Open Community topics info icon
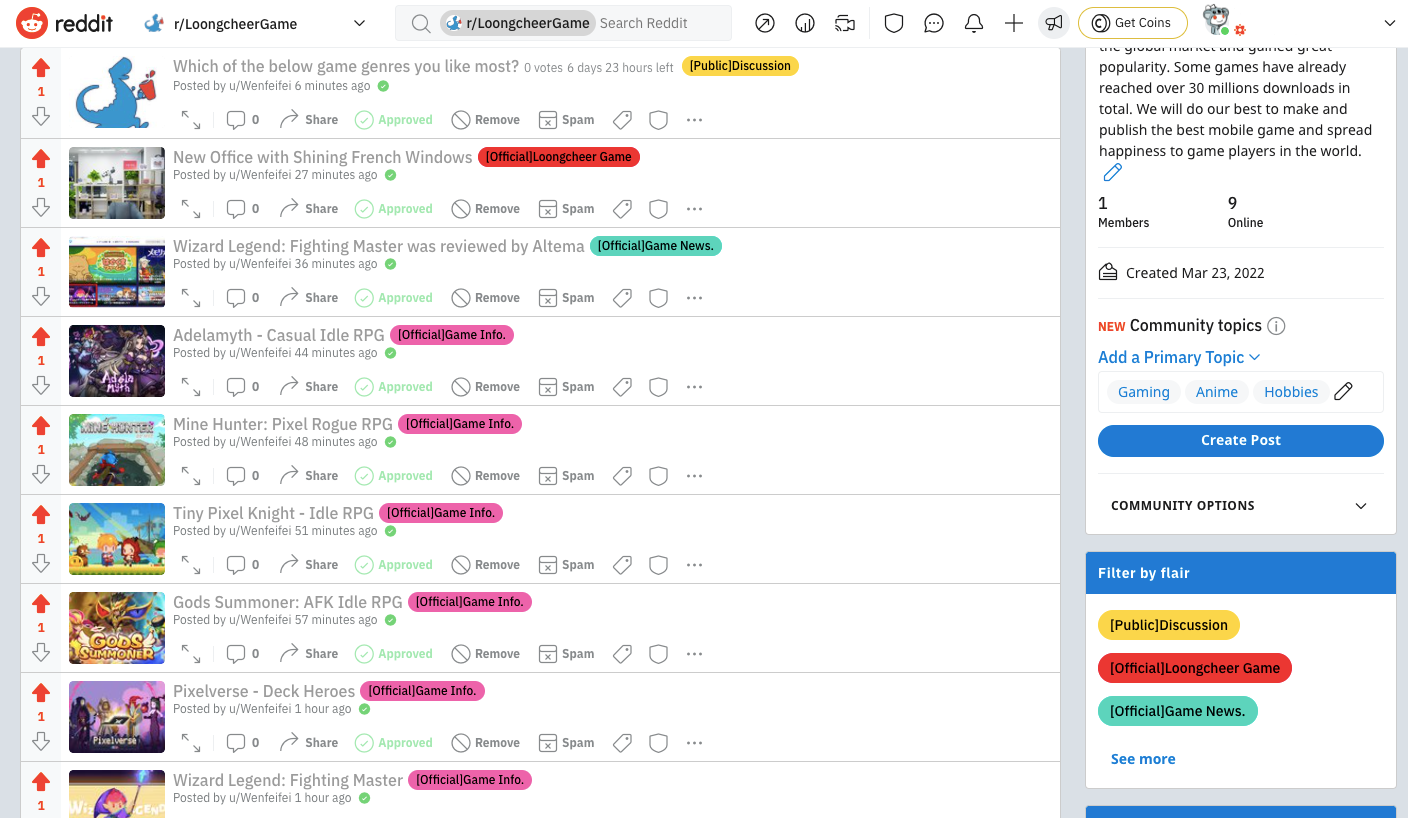Screen dimensions: 1408x818 [1276, 326]
